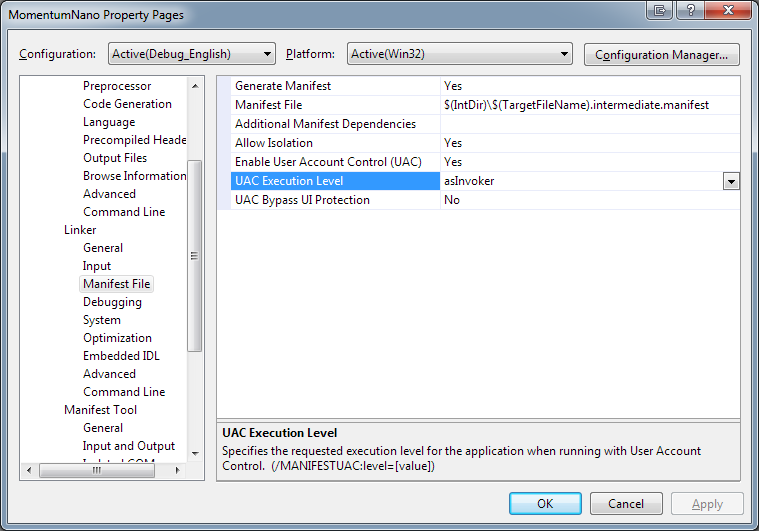Select UAC Bypass UI Protection property

(x=302, y=200)
